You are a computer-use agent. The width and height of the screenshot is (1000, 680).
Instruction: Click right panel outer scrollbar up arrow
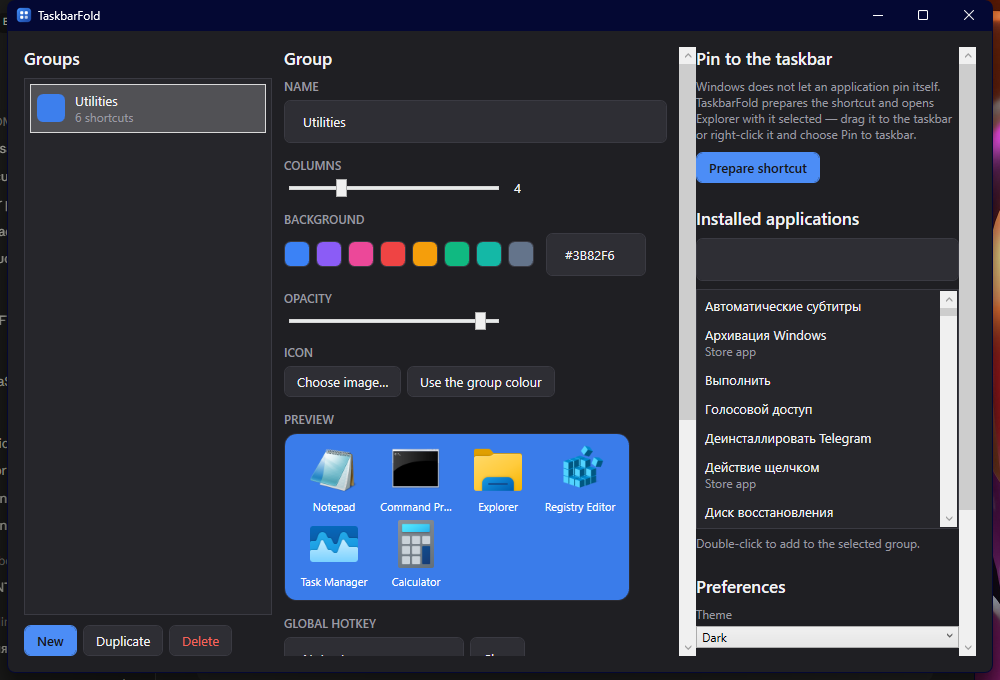967,56
